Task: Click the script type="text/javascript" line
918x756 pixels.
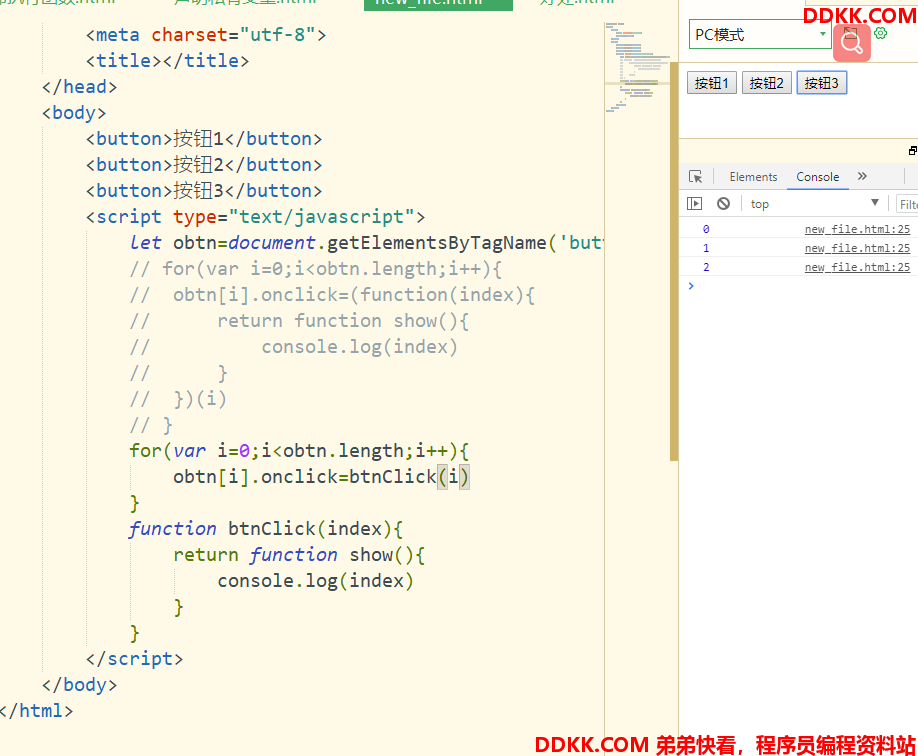Action: point(256,217)
